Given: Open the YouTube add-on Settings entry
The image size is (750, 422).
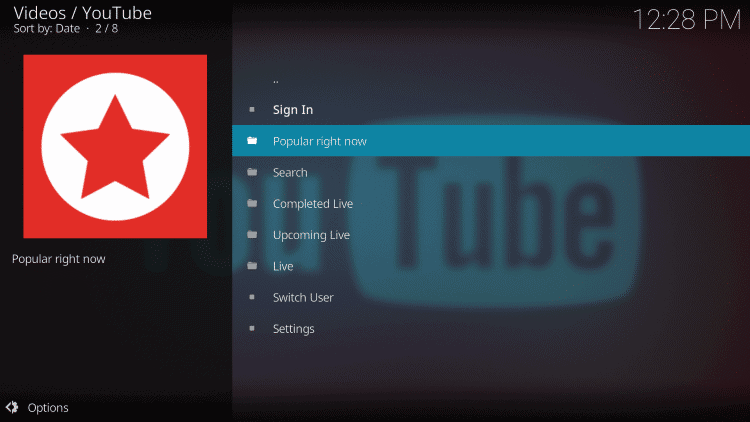Looking at the screenshot, I should 491,328.
